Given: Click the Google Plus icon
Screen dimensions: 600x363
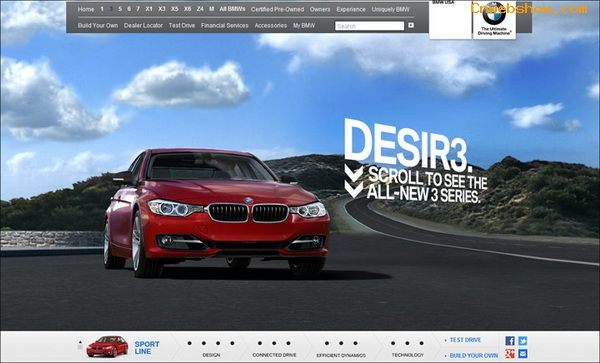Looking at the screenshot, I should (510, 353).
